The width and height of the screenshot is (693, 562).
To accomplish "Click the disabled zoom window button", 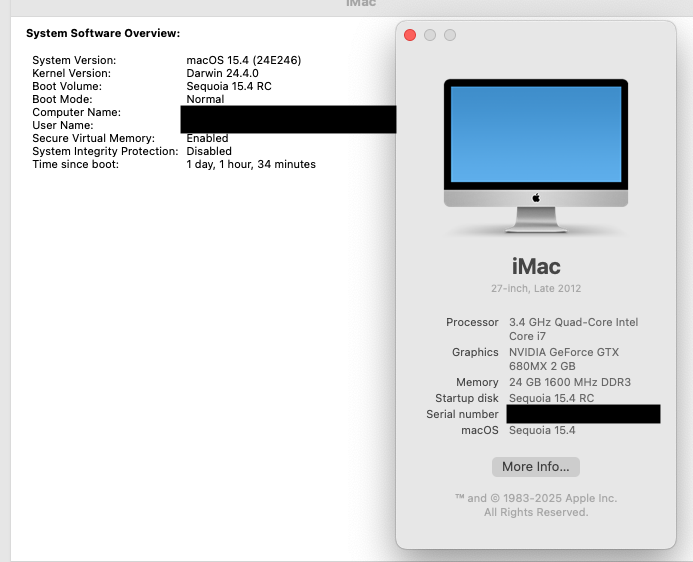I will [x=450, y=35].
